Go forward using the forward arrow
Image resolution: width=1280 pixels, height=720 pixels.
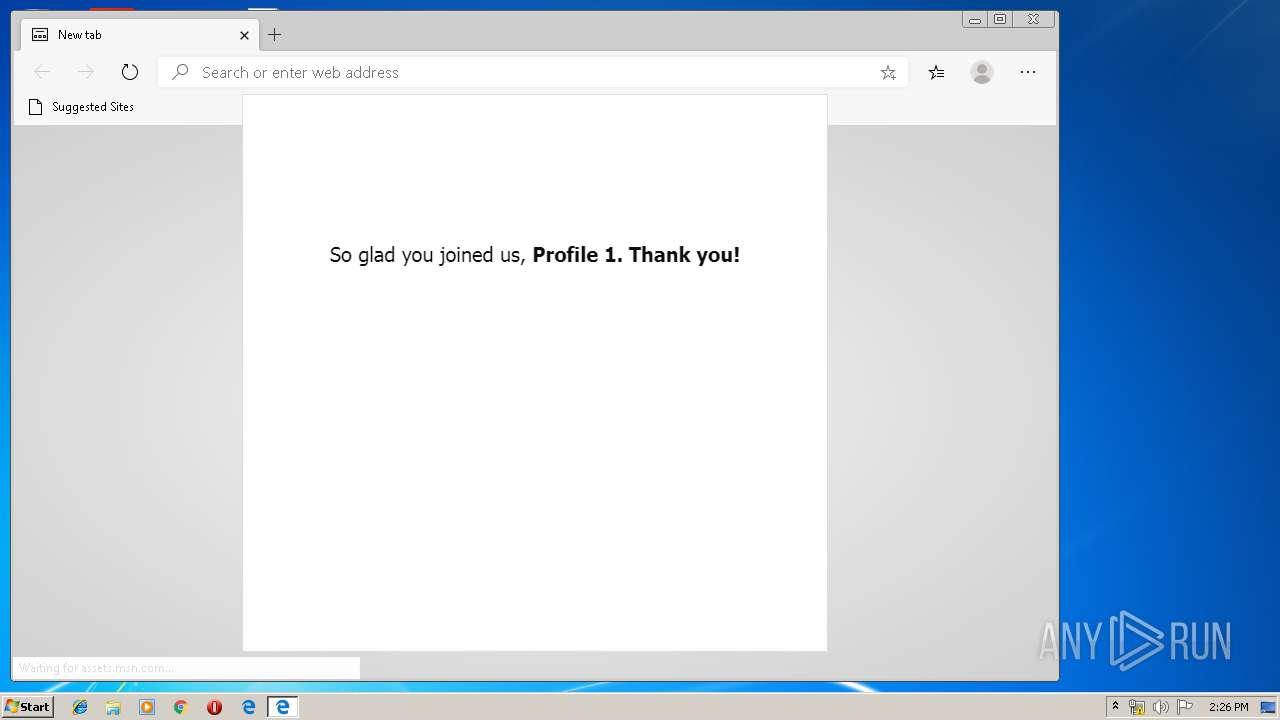tap(86, 72)
